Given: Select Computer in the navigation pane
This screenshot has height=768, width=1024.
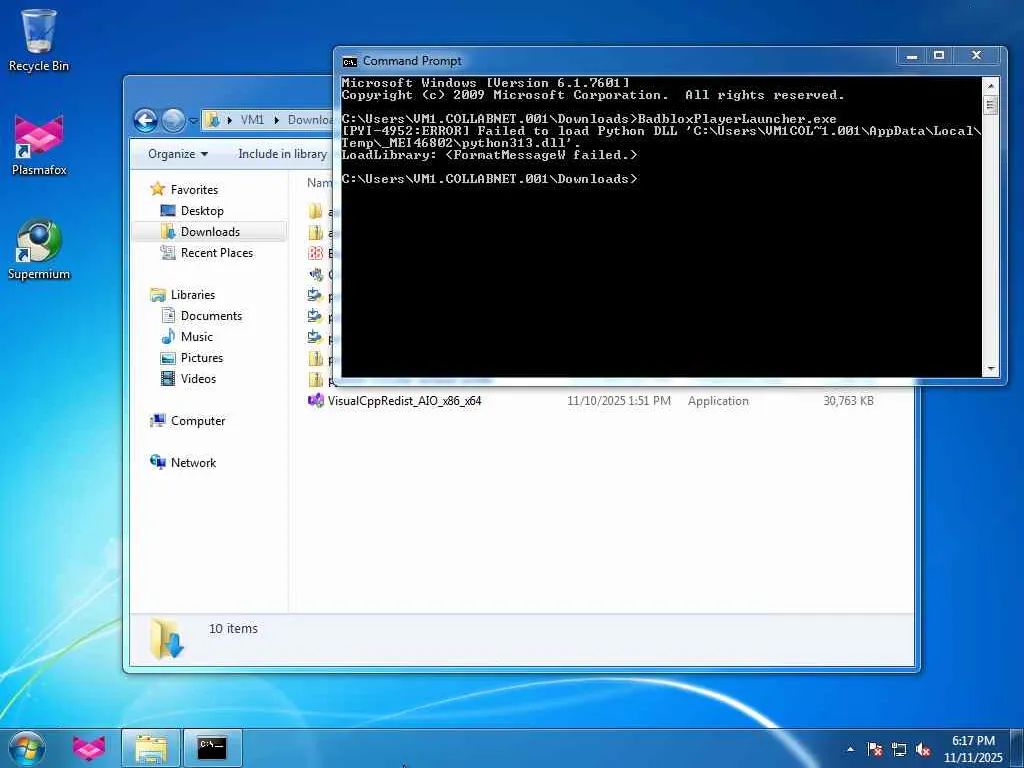Looking at the screenshot, I should pos(198,421).
